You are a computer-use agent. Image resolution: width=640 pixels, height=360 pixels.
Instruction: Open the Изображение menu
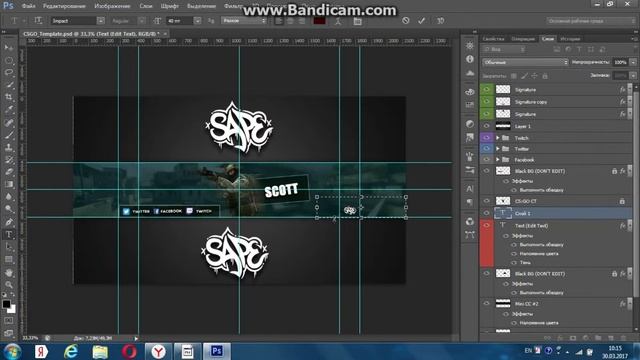[112, 6]
